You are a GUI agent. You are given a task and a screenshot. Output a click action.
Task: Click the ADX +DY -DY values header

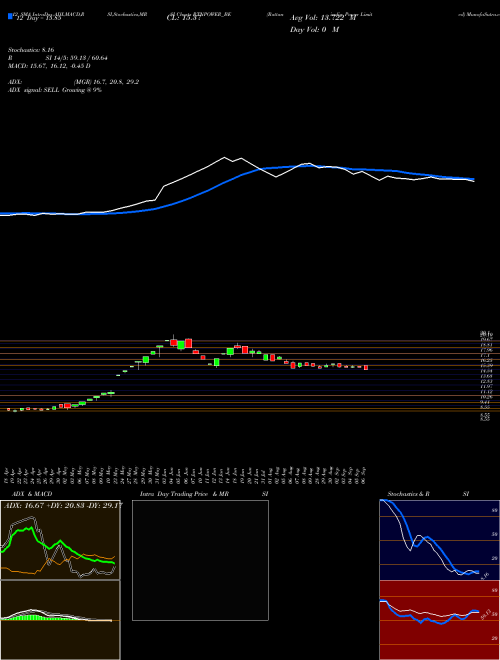click(64, 506)
